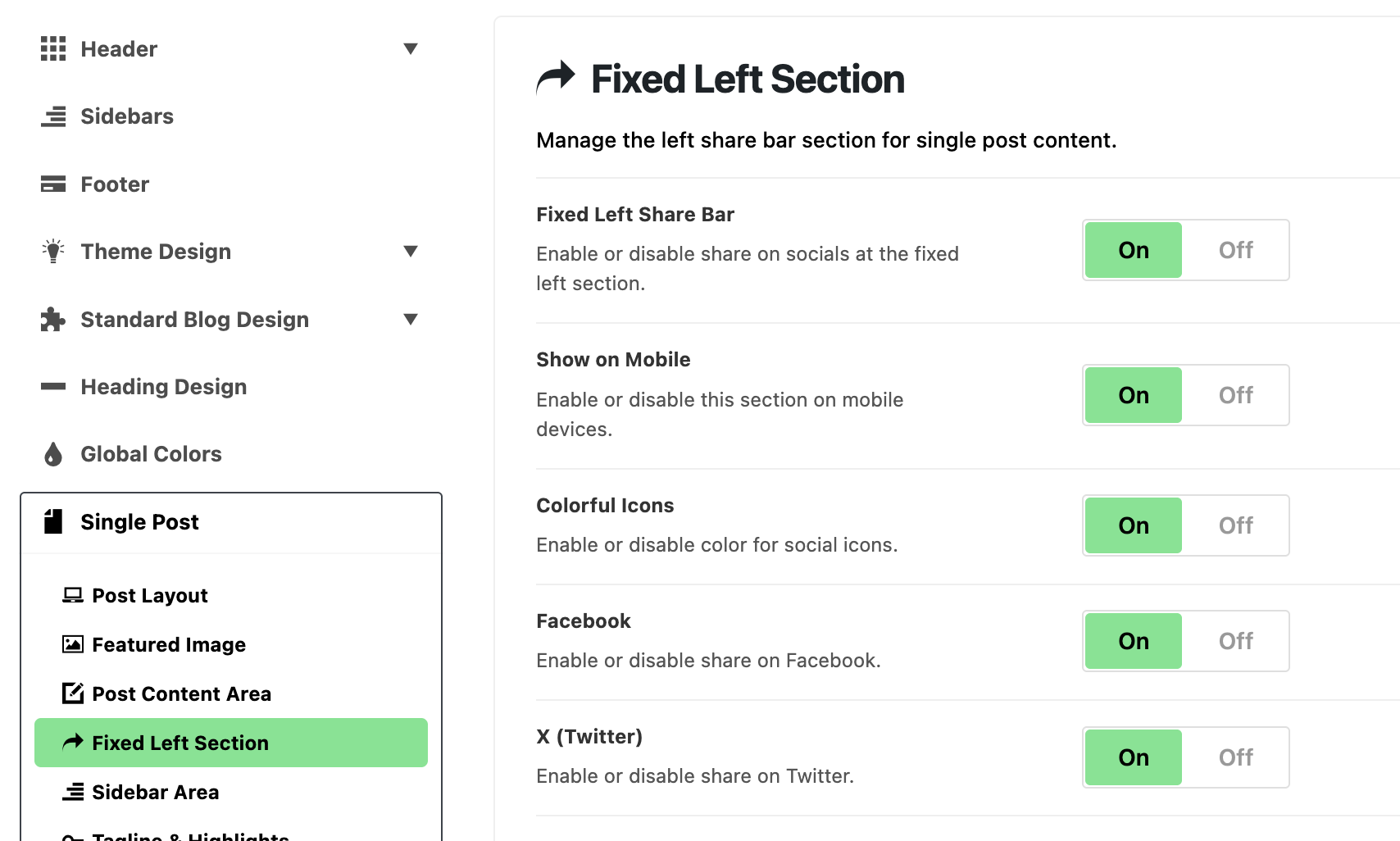Click the Footer layout icon
Screen dimensions: 1400x841
53,184
